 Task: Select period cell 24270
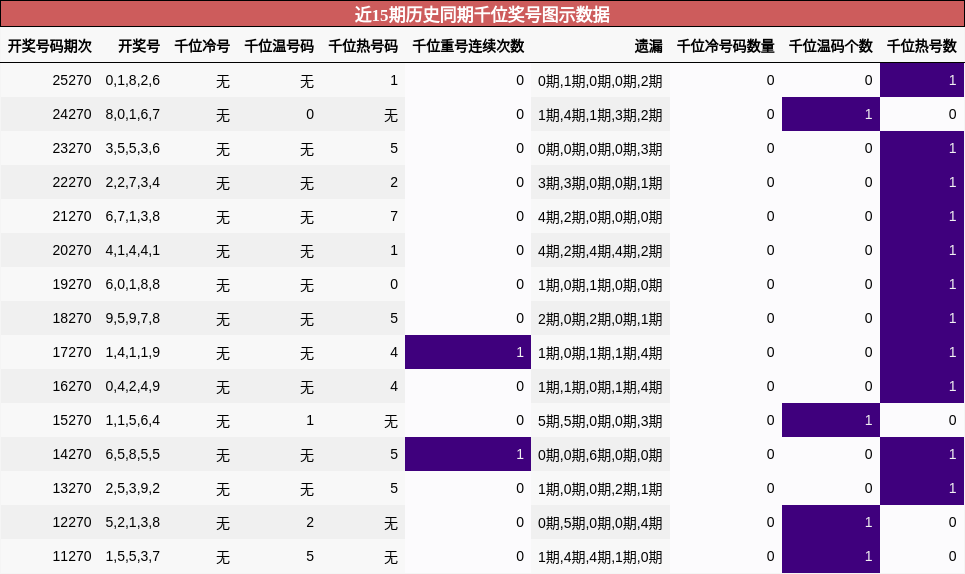[x=71, y=114]
